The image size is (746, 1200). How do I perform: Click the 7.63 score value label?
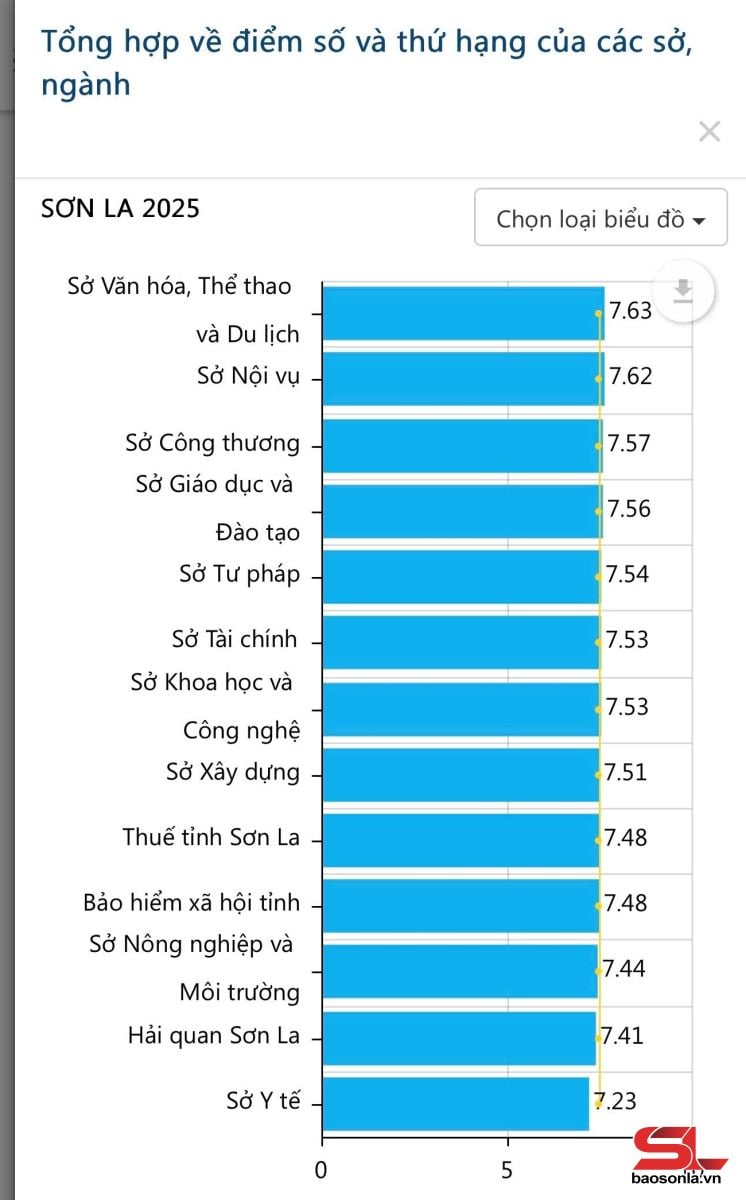631,310
